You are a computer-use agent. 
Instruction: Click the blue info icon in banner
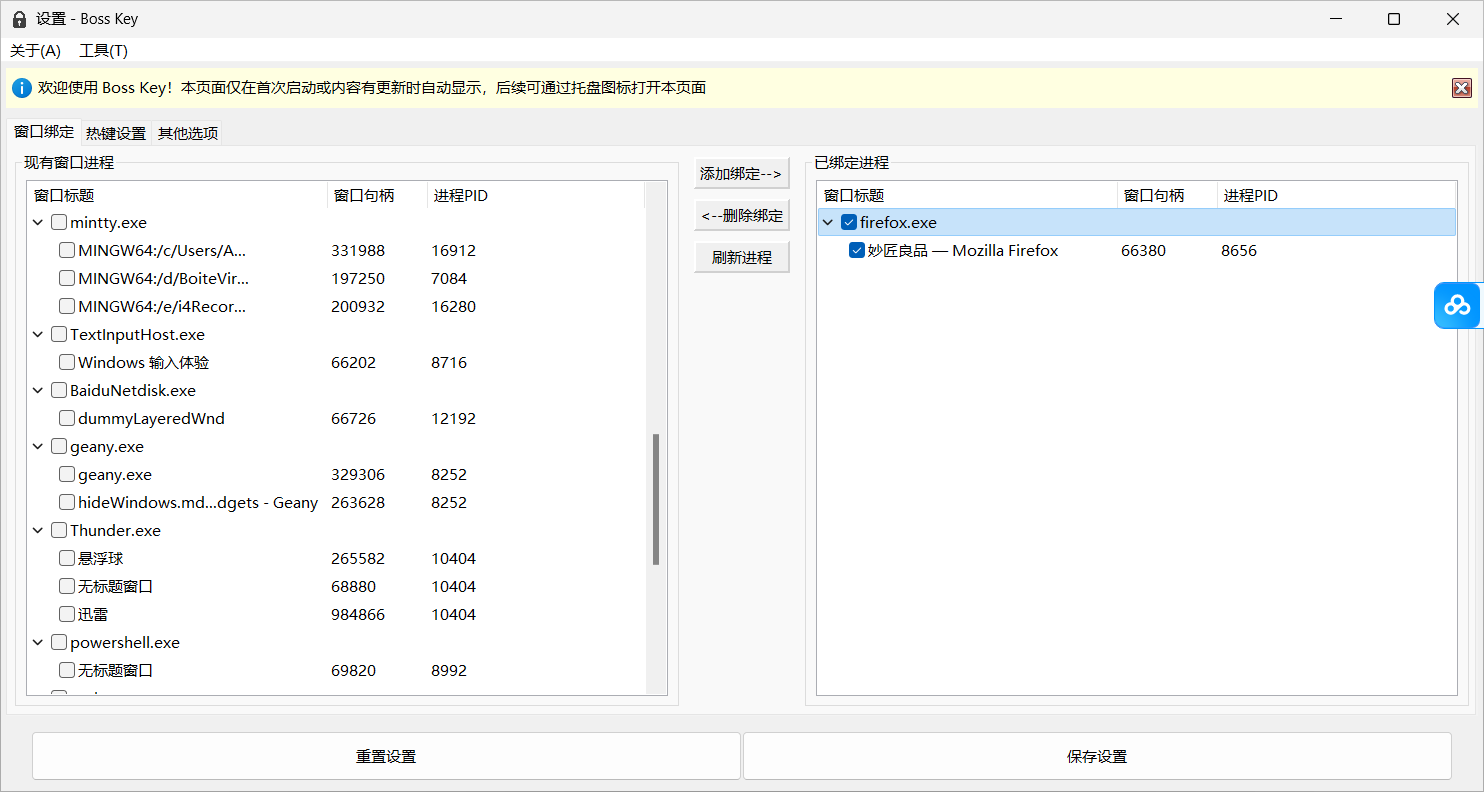(x=22, y=88)
